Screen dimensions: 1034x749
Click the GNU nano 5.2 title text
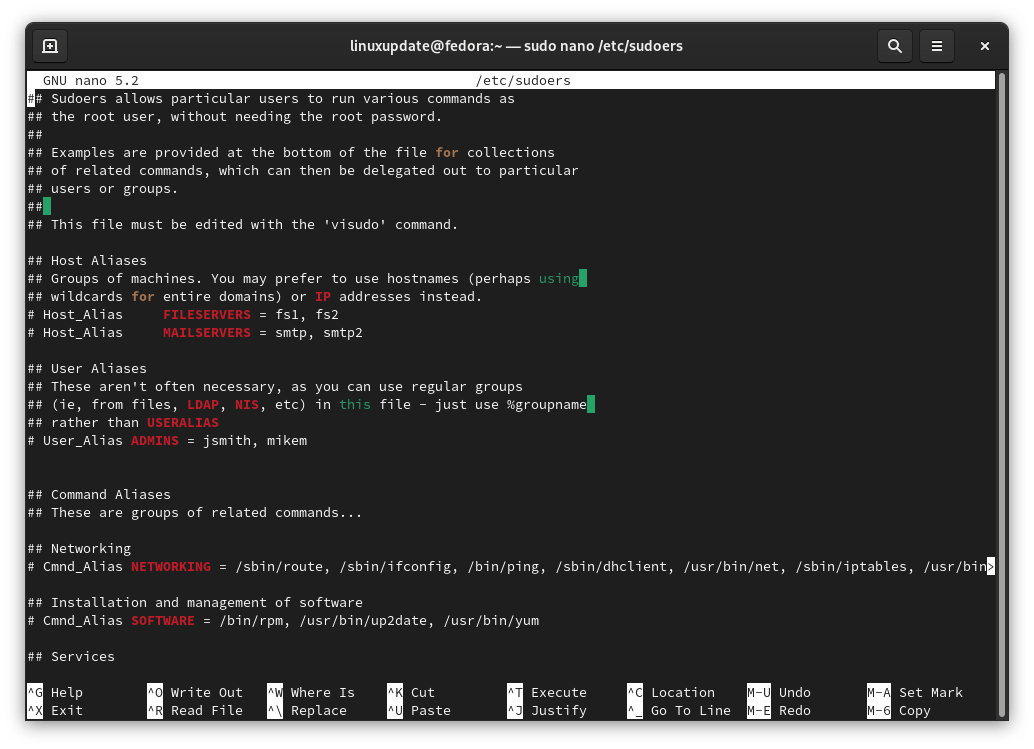tap(91, 80)
